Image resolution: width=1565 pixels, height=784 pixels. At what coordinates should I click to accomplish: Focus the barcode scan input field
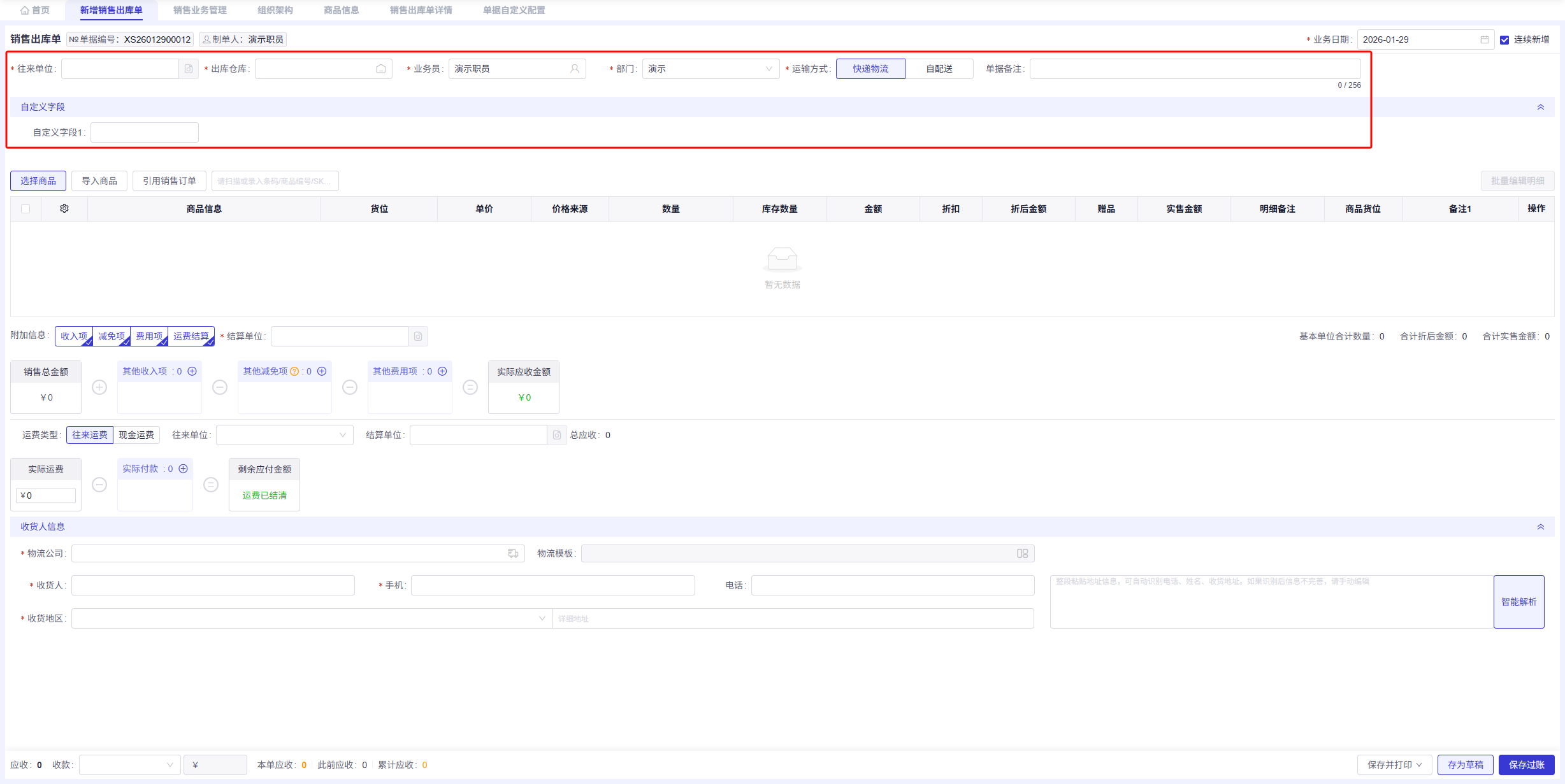pos(275,181)
